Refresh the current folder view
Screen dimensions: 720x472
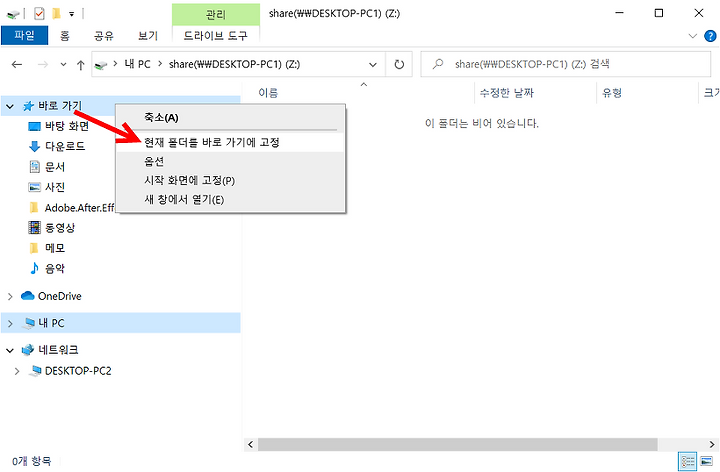[x=399, y=65]
